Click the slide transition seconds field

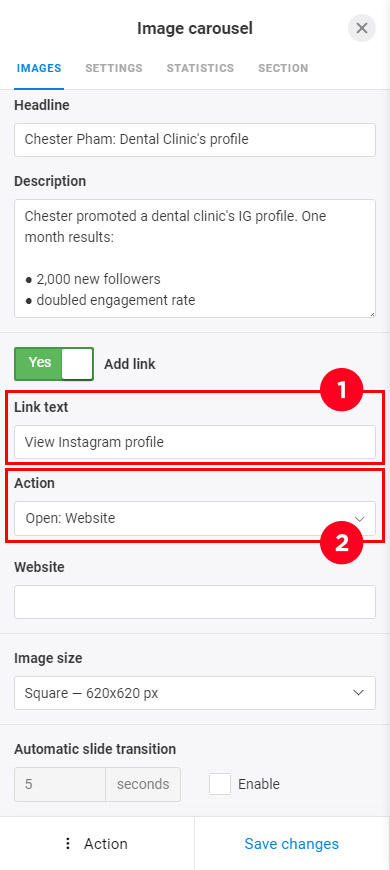point(60,785)
